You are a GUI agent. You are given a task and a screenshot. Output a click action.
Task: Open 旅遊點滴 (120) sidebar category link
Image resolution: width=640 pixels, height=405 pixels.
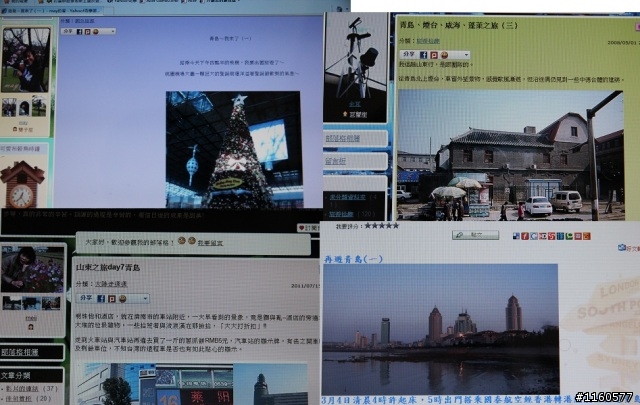point(341,214)
